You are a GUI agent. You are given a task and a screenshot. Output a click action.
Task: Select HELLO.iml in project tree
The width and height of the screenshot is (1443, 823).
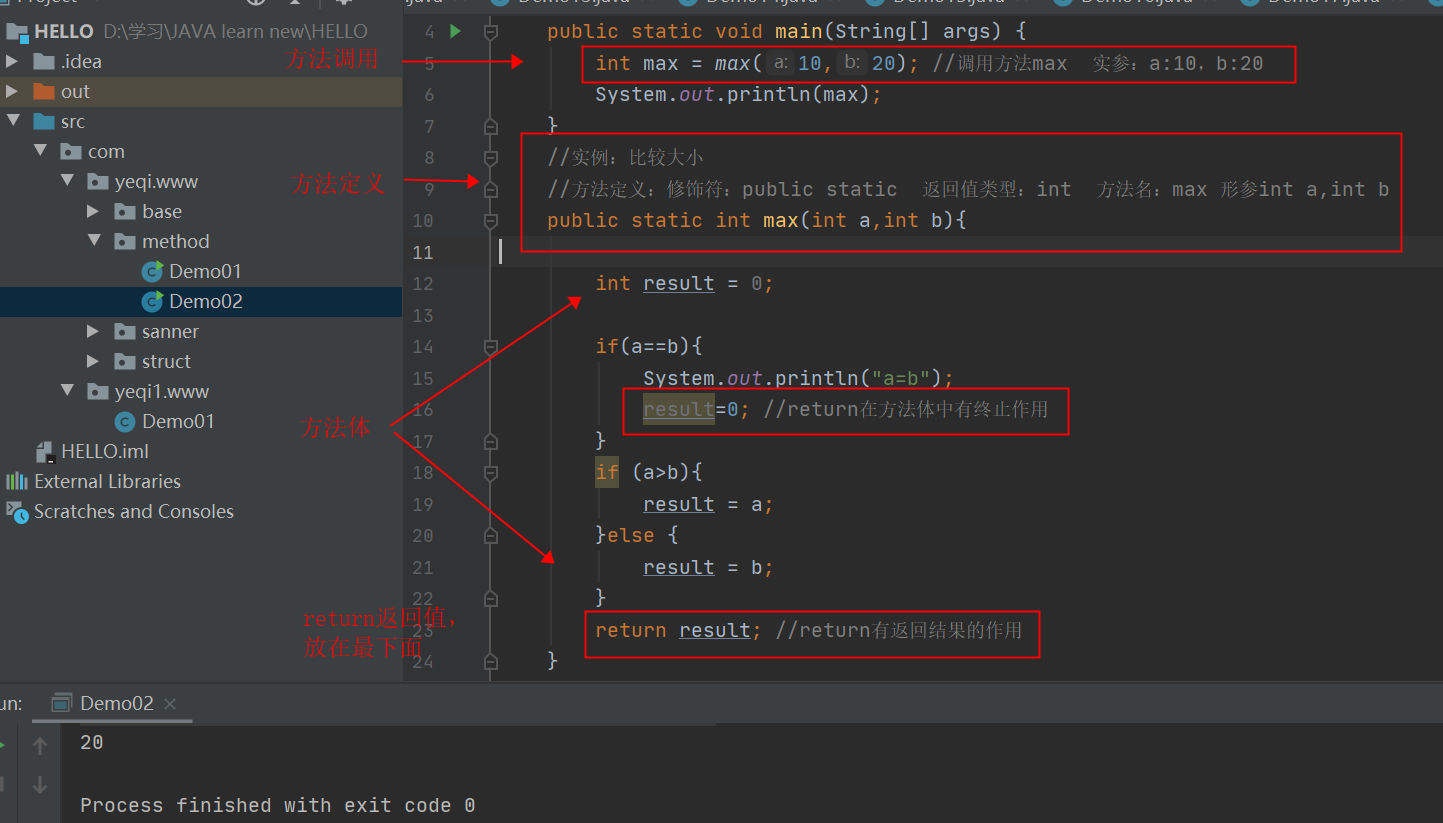(201, 451)
